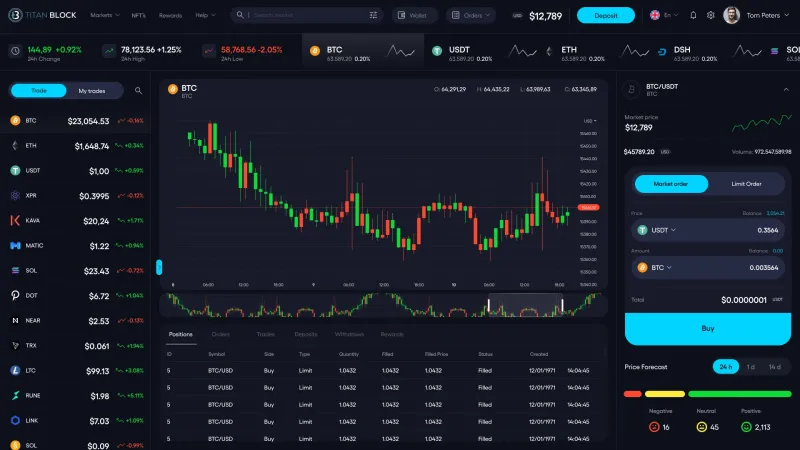Expand the Markets dropdown menu
The image size is (800, 450).
click(x=106, y=16)
